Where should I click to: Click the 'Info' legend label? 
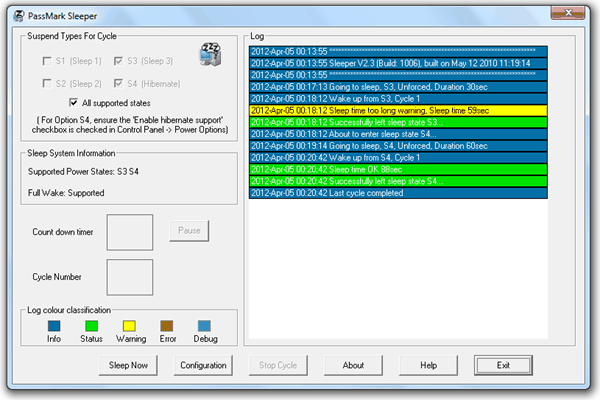[x=54, y=339]
